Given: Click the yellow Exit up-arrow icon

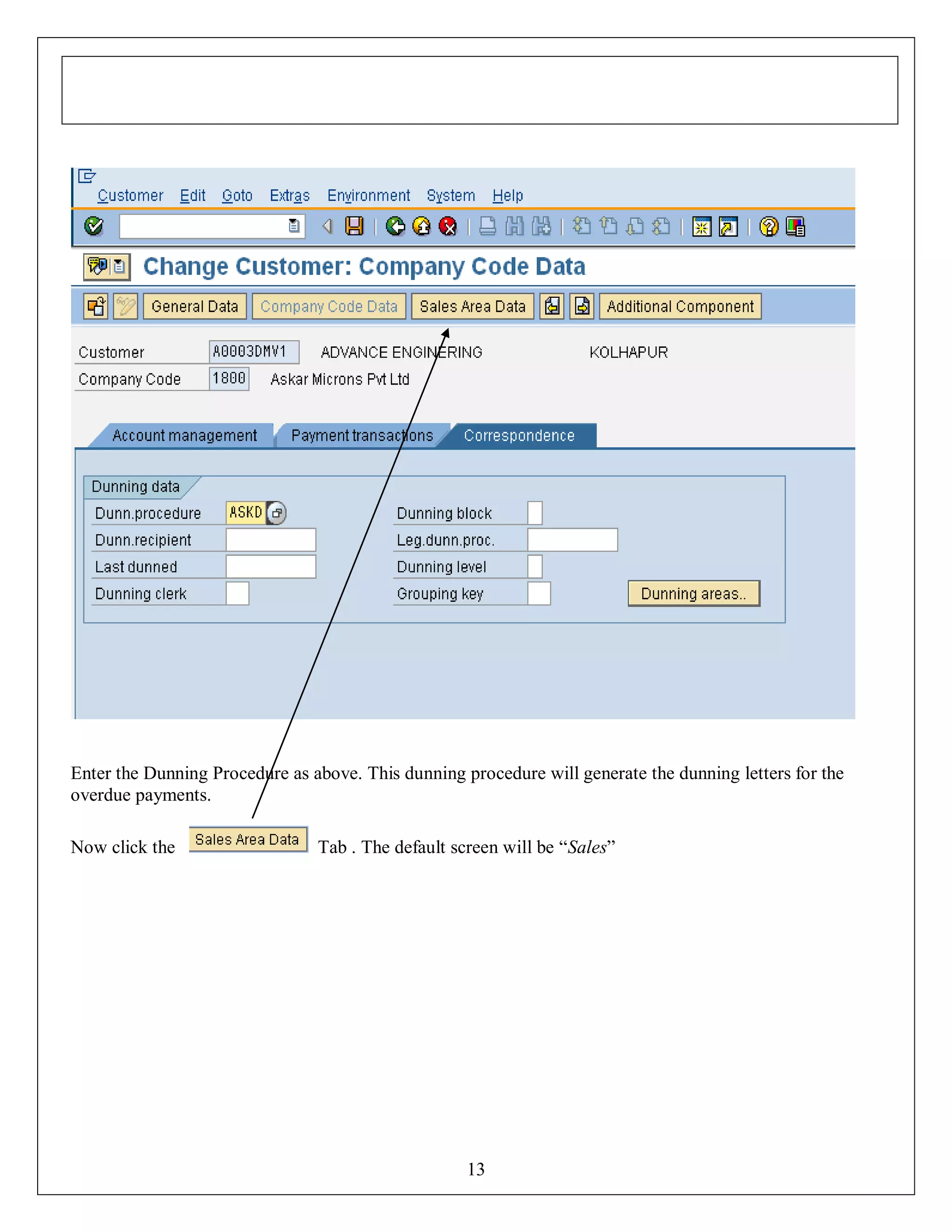Looking at the screenshot, I should pos(421,226).
